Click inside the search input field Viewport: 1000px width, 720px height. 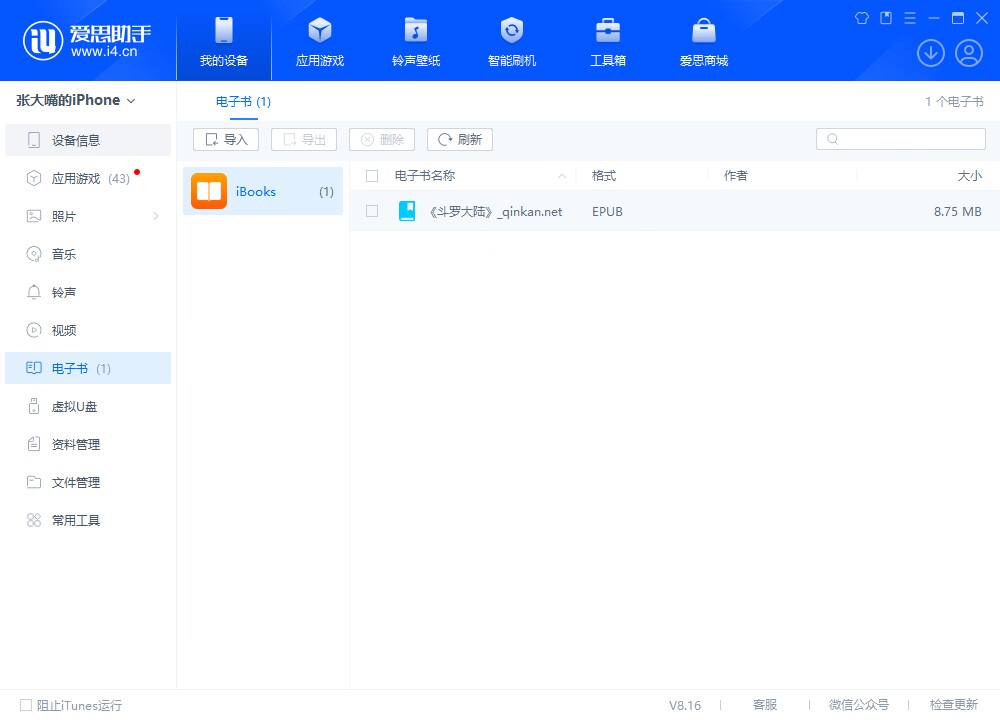click(900, 138)
